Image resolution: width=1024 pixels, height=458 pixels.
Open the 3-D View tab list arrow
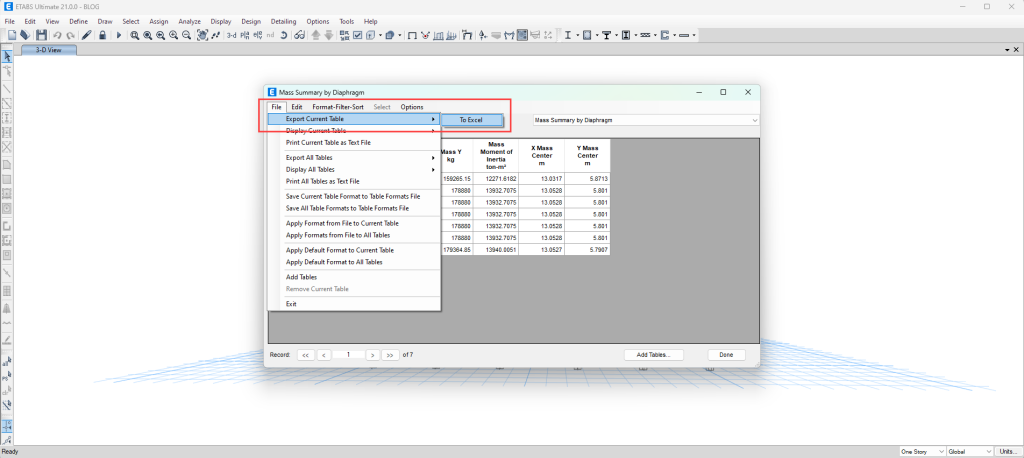[x=1008, y=50]
